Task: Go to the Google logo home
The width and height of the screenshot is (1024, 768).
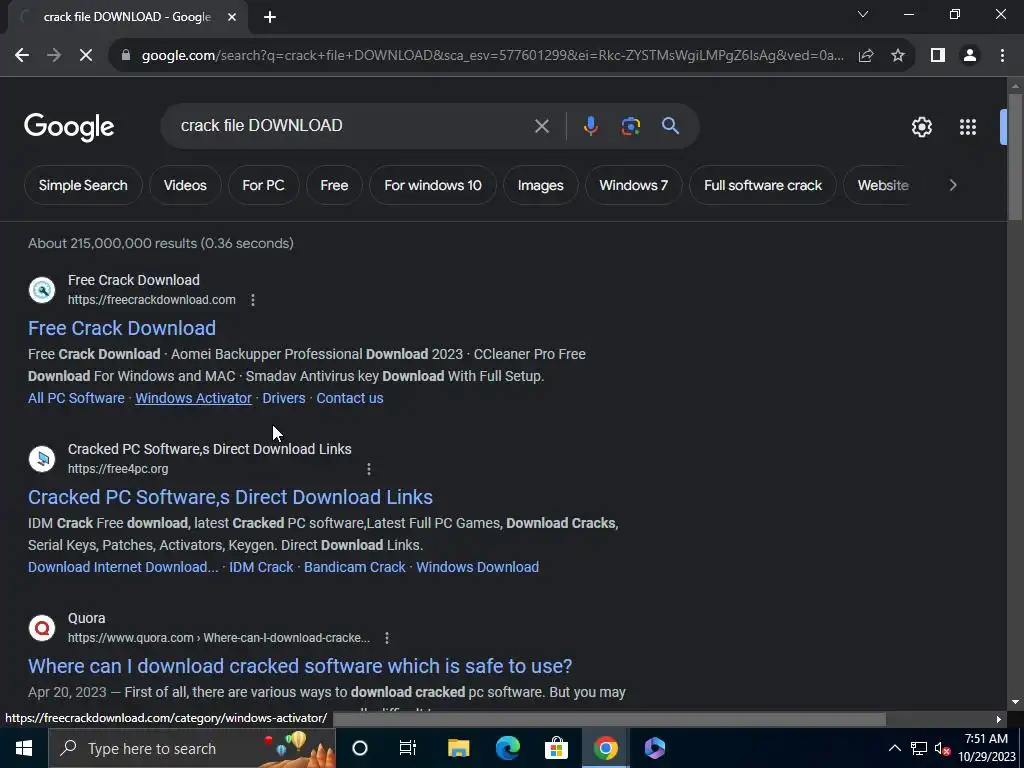Action: point(69,127)
